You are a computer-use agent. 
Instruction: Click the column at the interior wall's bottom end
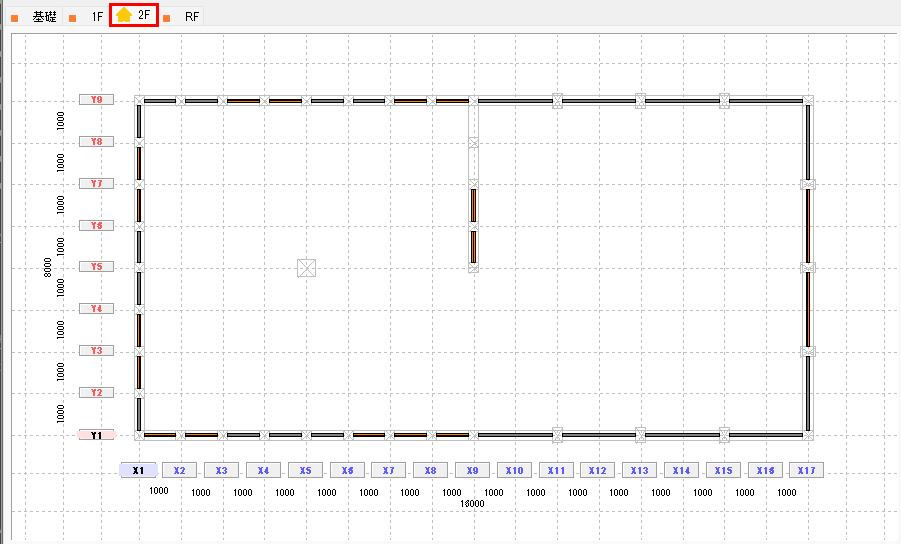pos(473,267)
